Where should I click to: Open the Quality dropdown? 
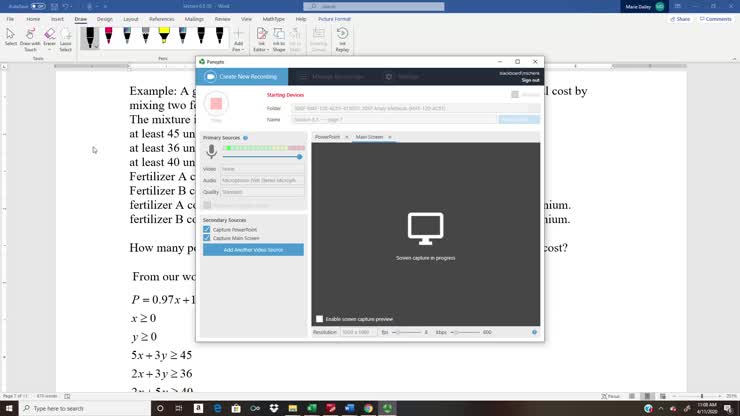point(262,192)
